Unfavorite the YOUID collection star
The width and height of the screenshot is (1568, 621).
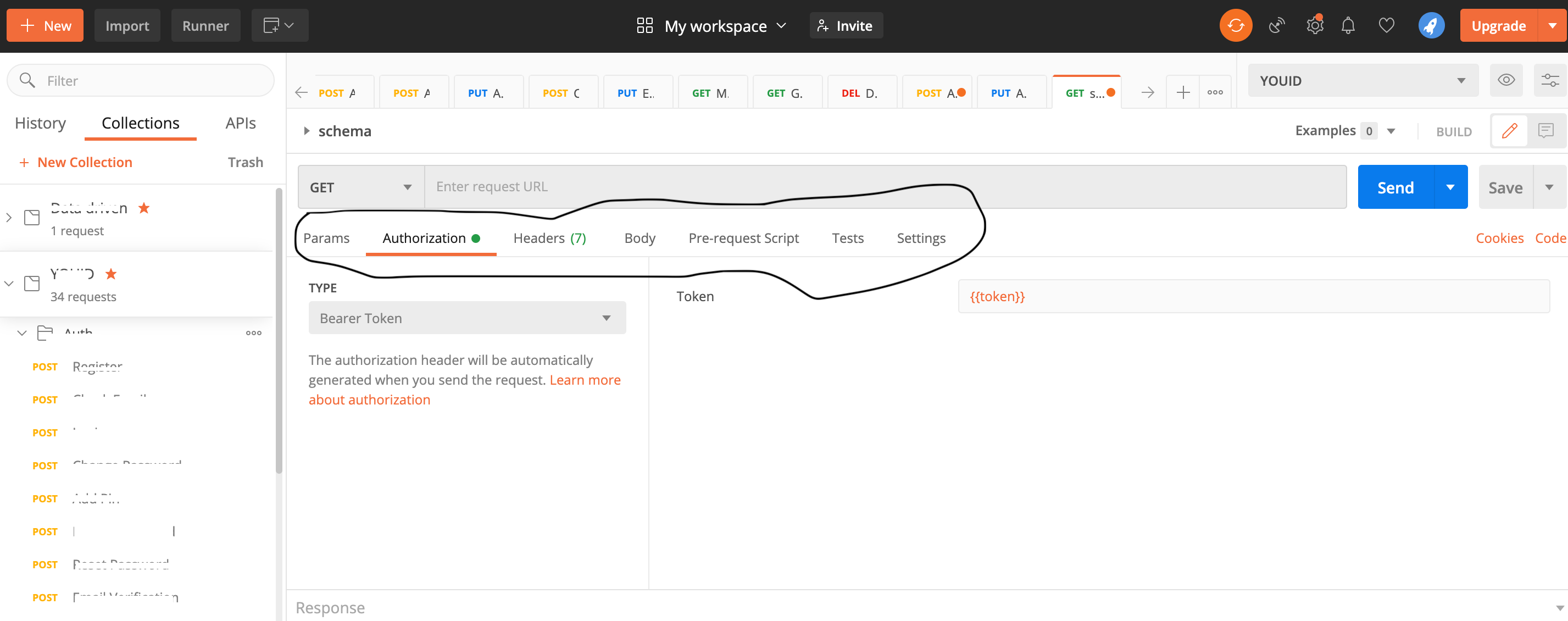pyautogui.click(x=112, y=274)
